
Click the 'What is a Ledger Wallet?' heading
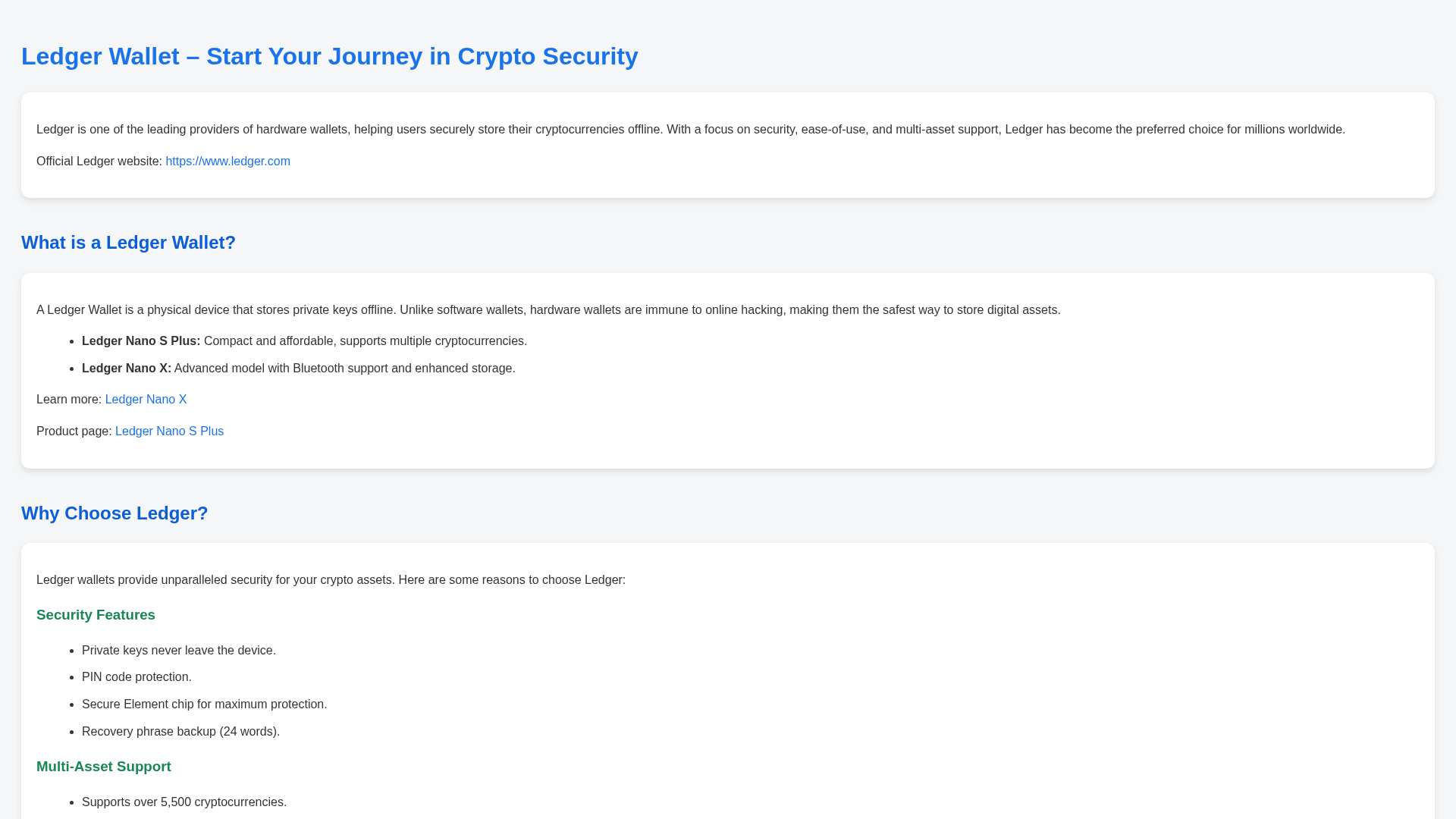coord(128,243)
